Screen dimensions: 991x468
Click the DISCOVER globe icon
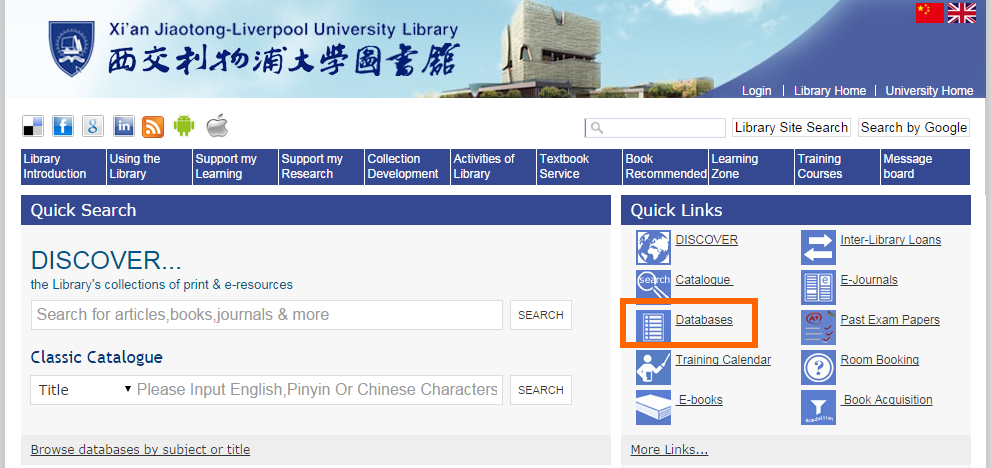click(654, 247)
